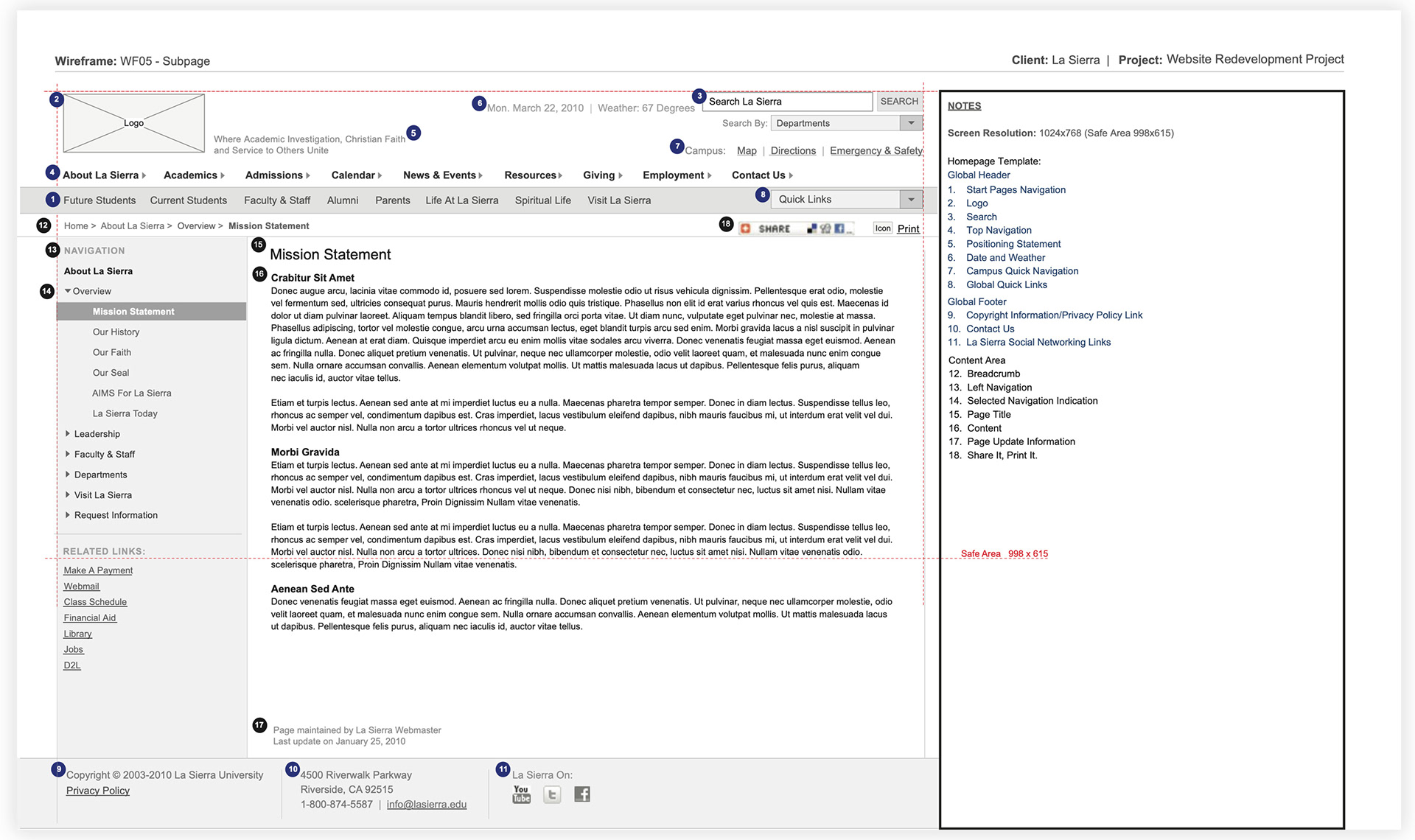Screen dimensions: 1415x840
Task: Expand Request Information in left navigation
Action: [x=68, y=515]
